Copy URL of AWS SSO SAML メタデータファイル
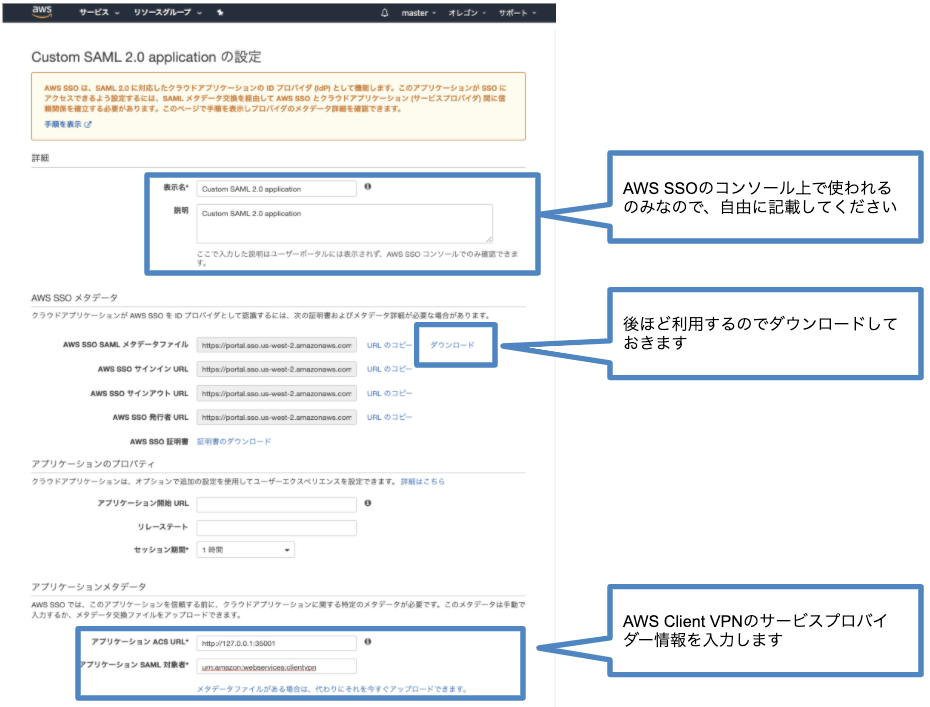This screenshot has width=930, height=707. [x=389, y=345]
